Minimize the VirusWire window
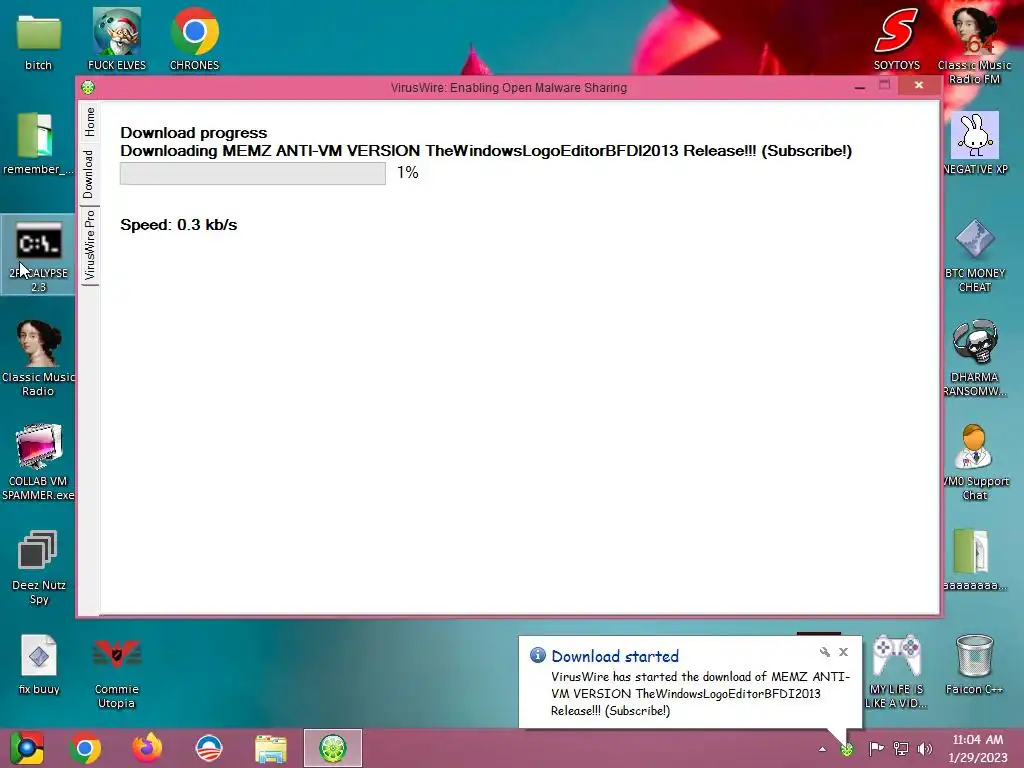Screen dimensions: 1024x768 [860, 86]
